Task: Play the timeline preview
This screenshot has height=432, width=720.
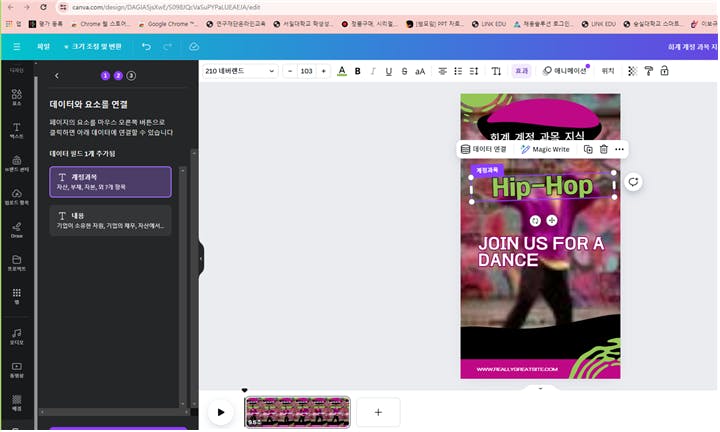Action: [x=220, y=412]
